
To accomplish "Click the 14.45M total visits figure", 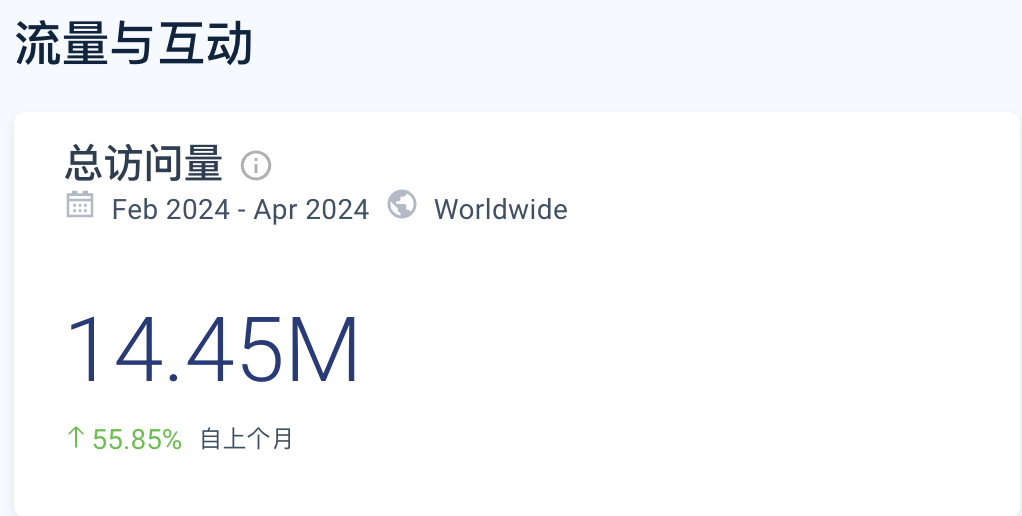I will [212, 351].
